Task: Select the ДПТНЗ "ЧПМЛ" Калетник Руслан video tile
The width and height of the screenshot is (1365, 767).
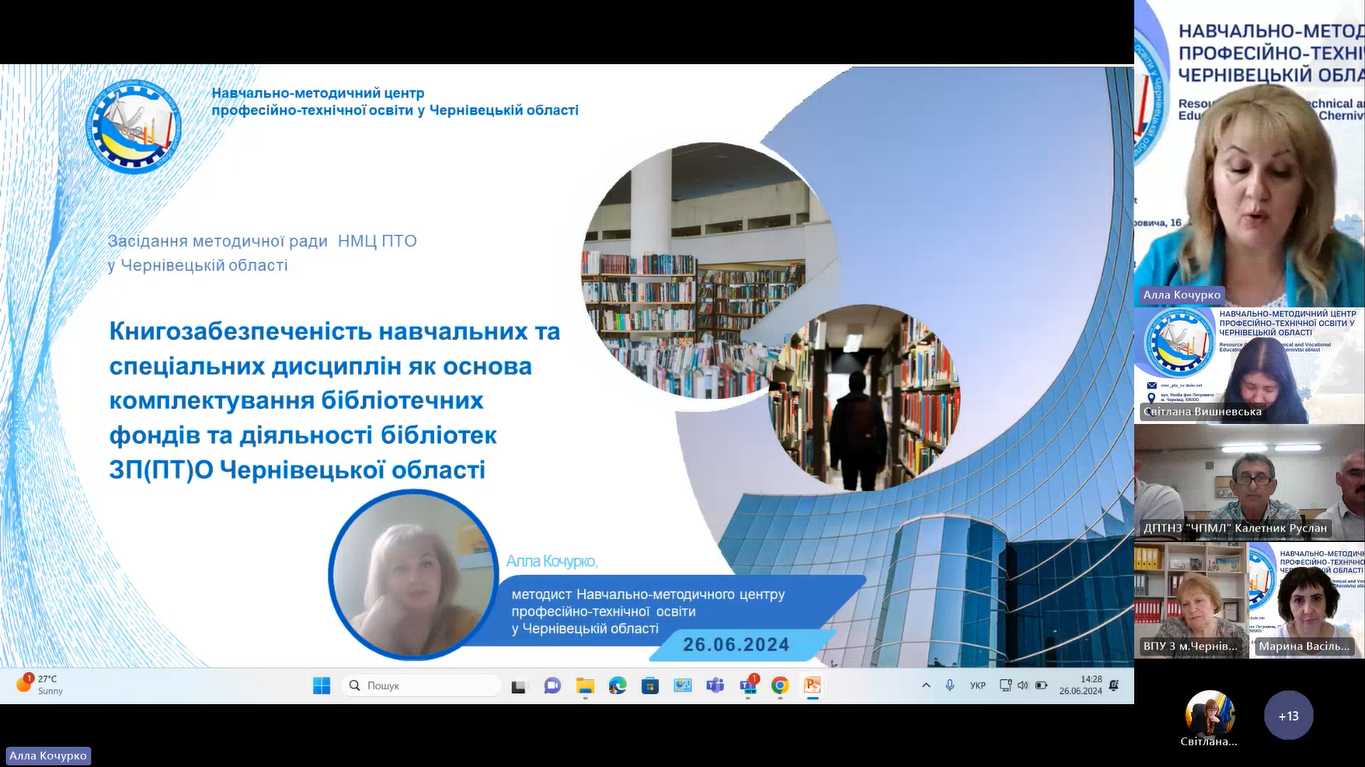Action: point(1249,482)
